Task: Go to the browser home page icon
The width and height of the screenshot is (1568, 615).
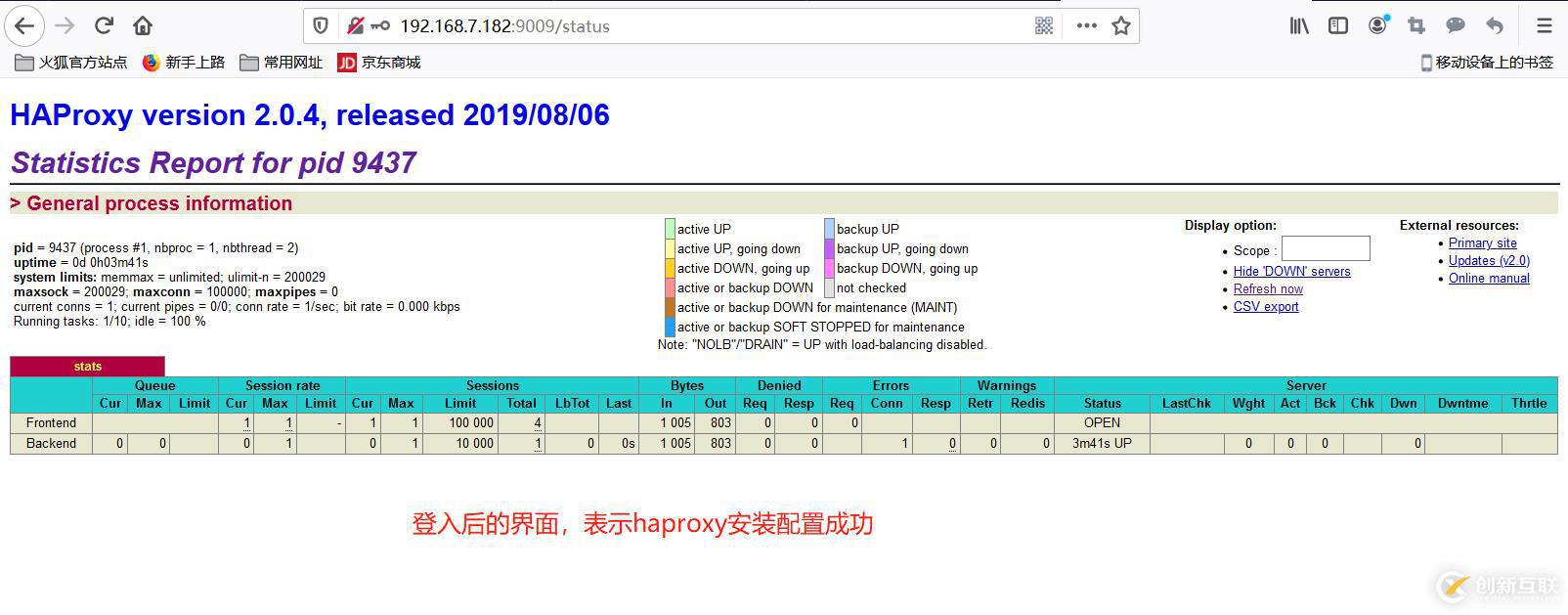Action: tap(143, 25)
